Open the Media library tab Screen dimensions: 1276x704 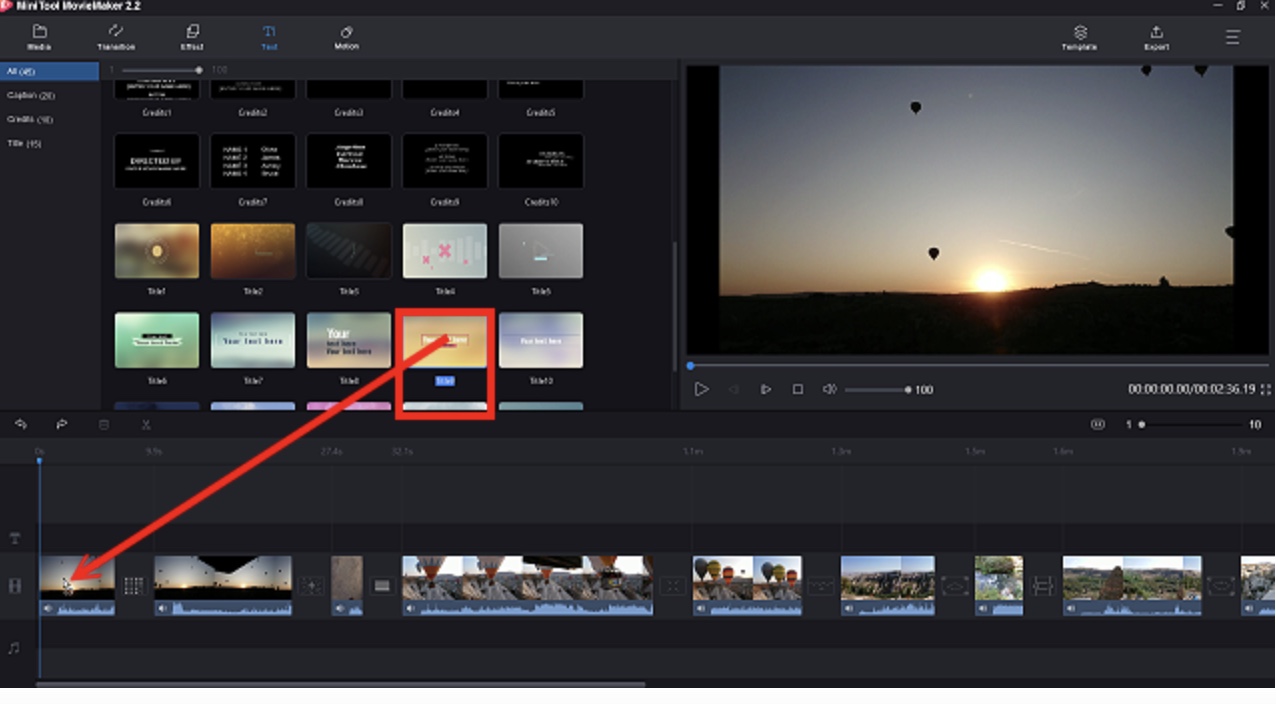[39, 38]
